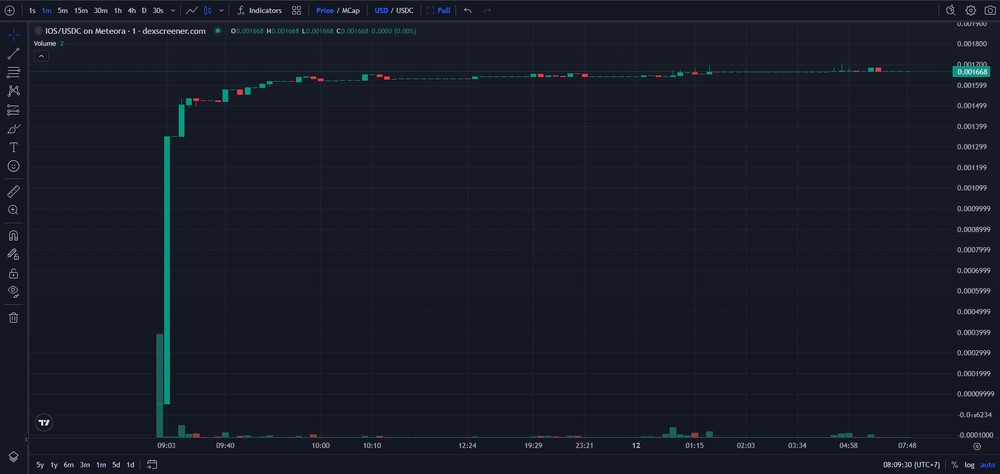This screenshot has width=1000, height=474.
Task: Click the TradingView logo badge
Action: 44,422
